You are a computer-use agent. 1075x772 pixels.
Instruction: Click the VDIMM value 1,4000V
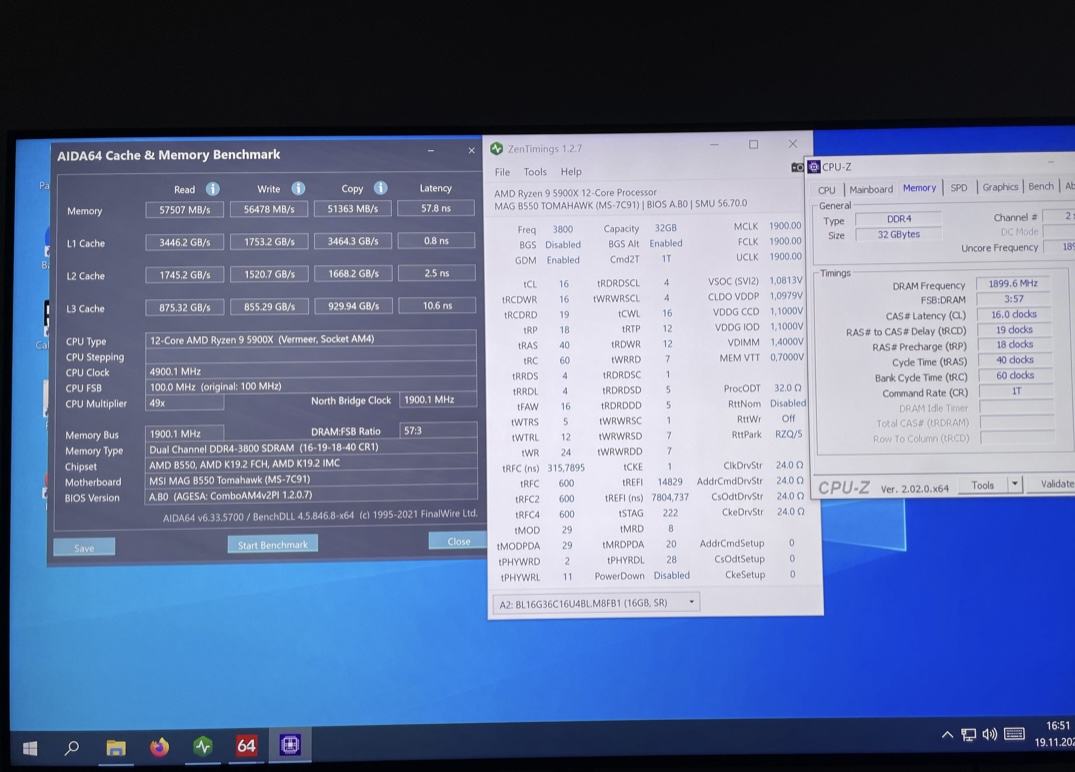coord(786,341)
